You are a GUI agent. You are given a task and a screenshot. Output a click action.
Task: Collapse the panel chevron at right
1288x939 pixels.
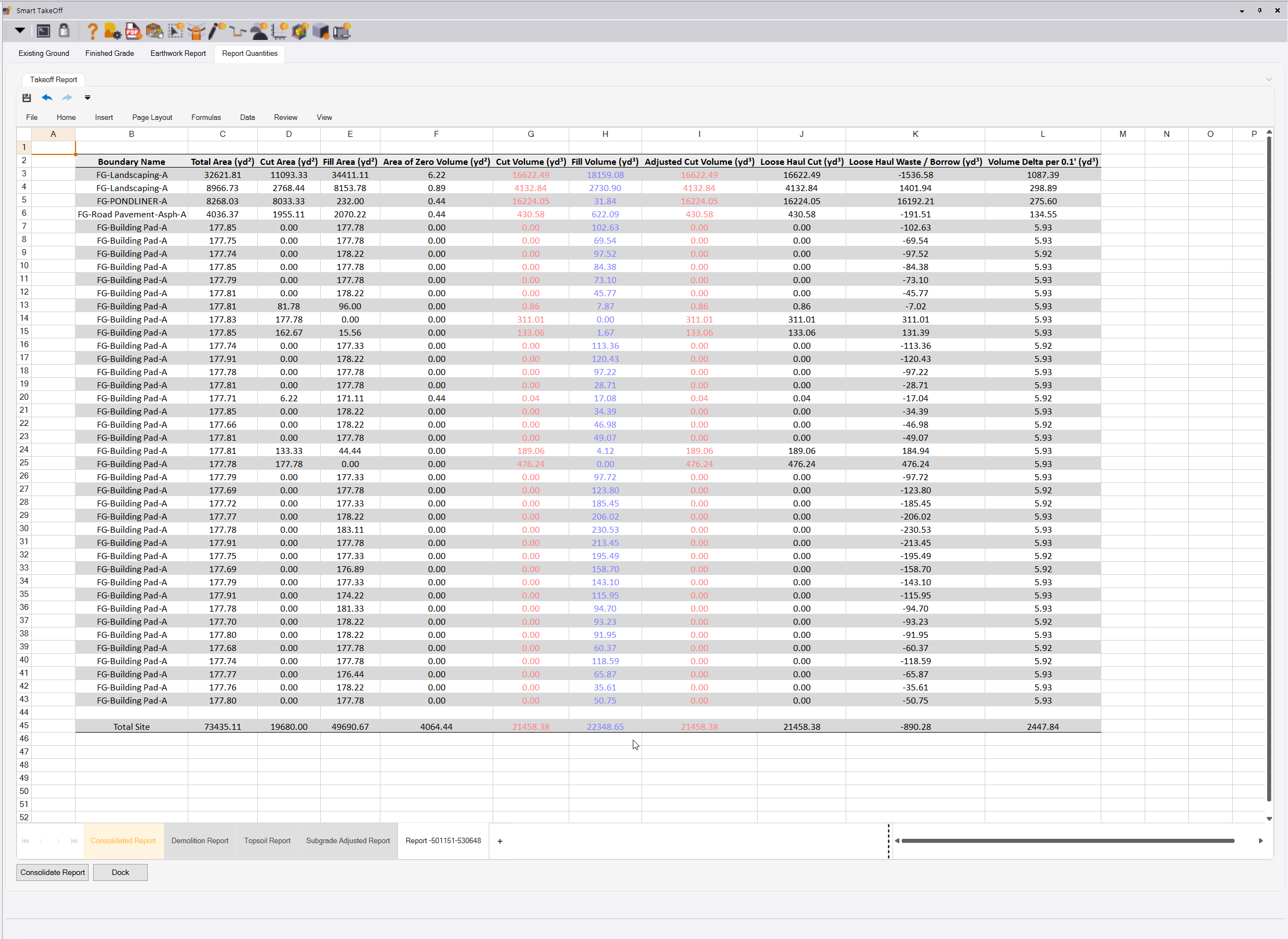click(1269, 79)
